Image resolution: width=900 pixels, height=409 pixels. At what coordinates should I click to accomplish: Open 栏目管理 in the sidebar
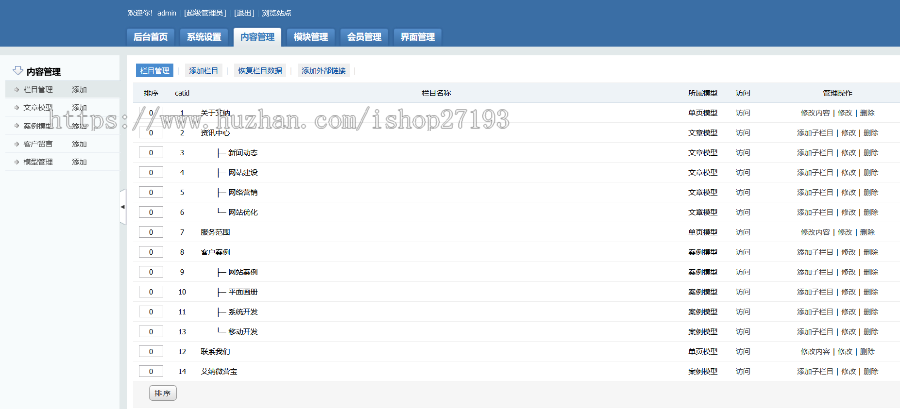38,90
